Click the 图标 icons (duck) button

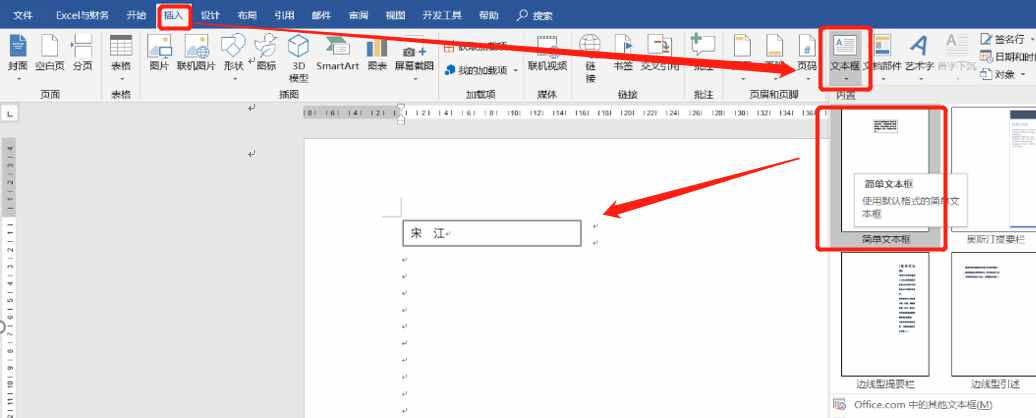click(x=266, y=46)
